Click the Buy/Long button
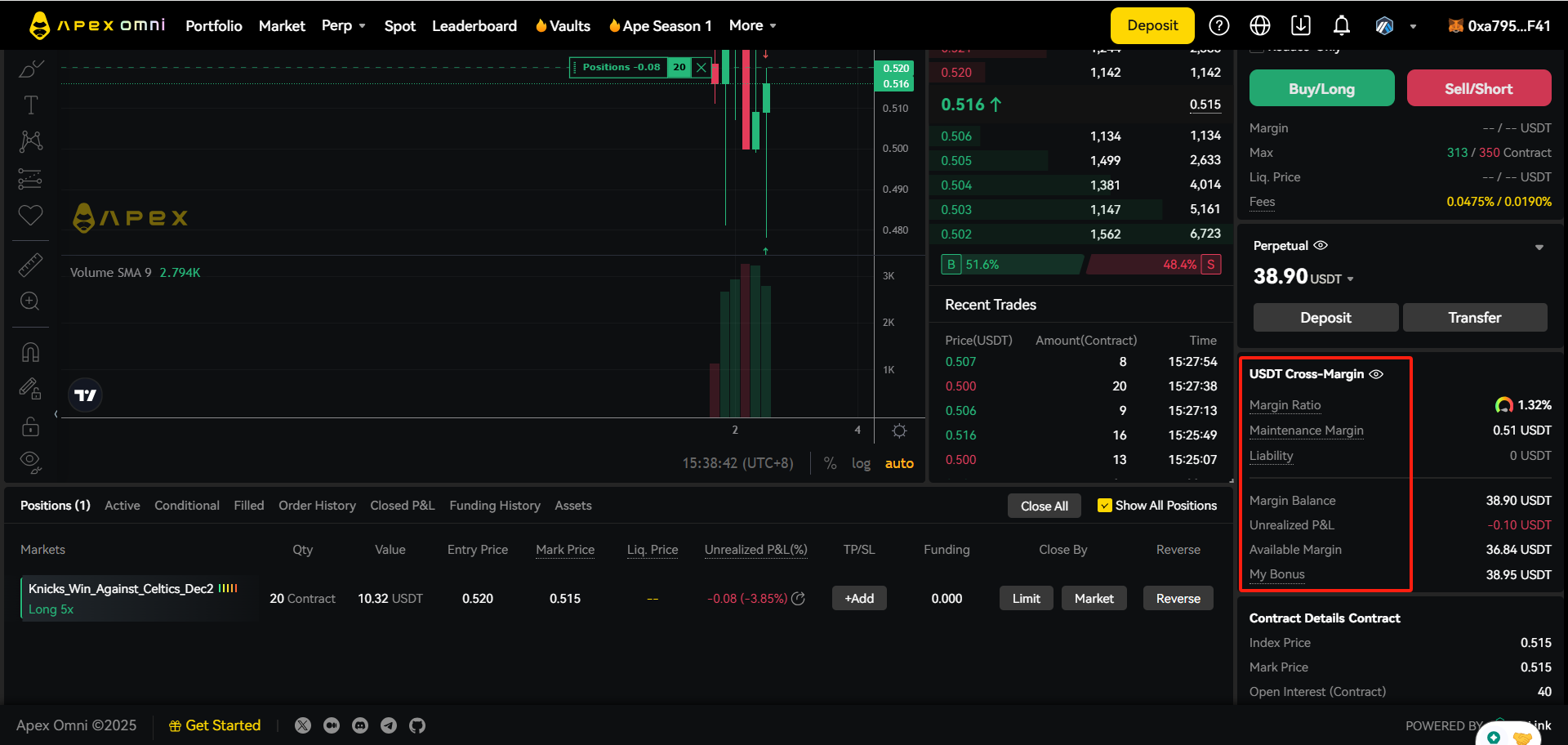This screenshot has width=1568, height=745. point(1321,88)
